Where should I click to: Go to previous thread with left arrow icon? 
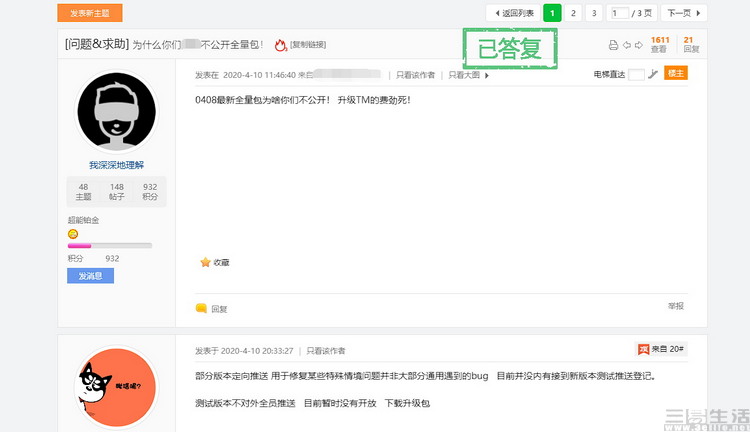pos(627,45)
